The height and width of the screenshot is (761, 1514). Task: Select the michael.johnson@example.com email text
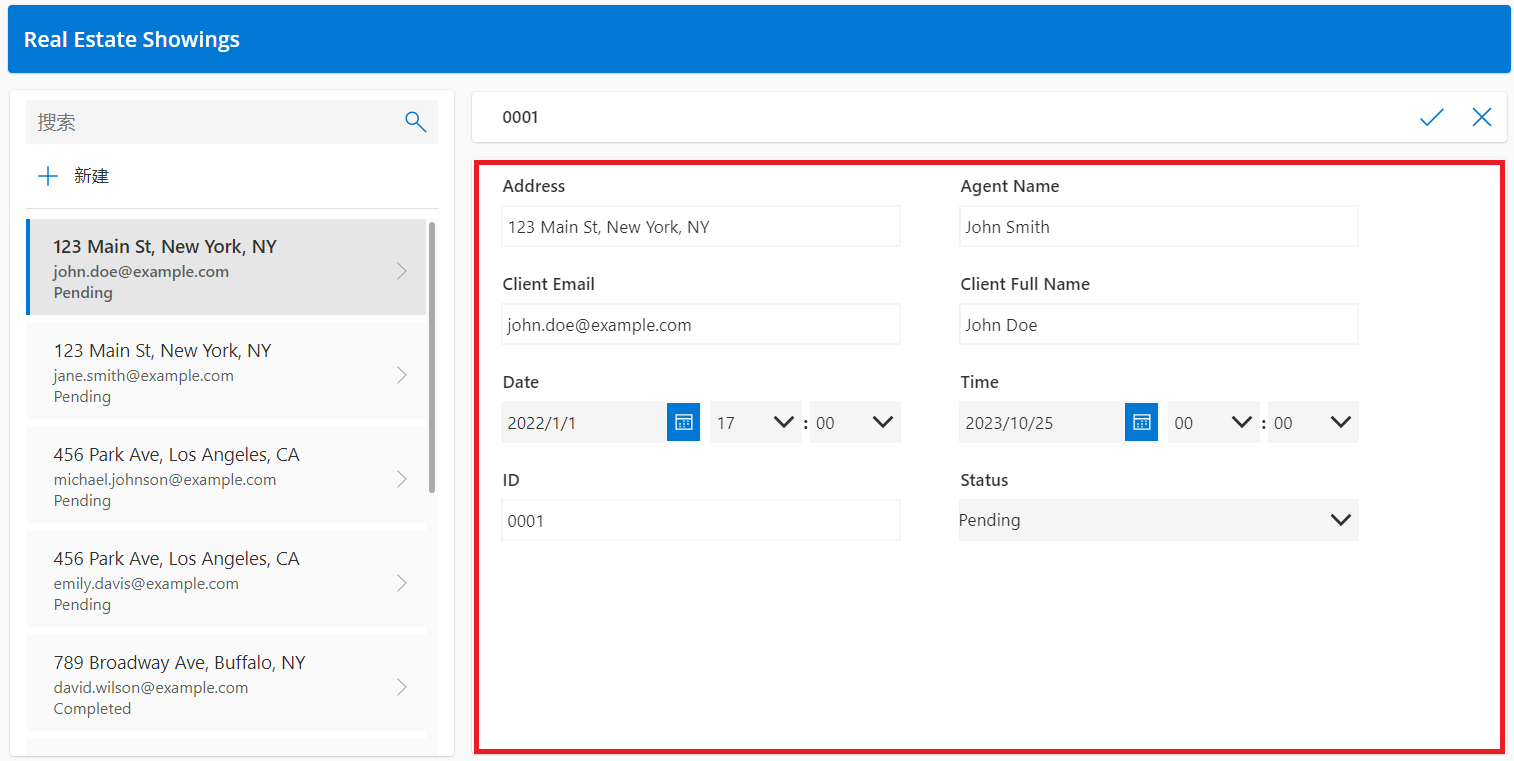tap(165, 480)
